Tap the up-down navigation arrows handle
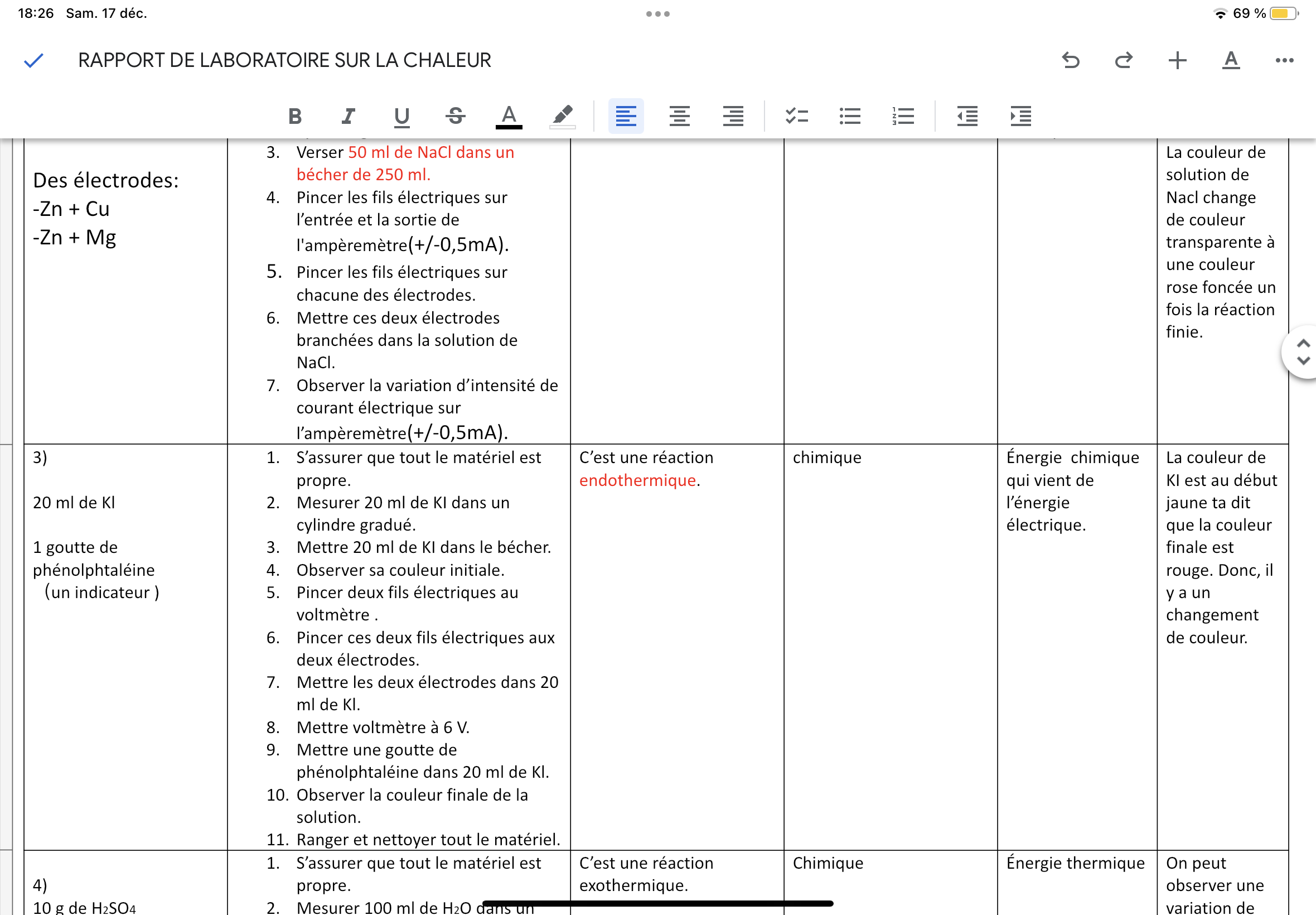 tap(1303, 352)
